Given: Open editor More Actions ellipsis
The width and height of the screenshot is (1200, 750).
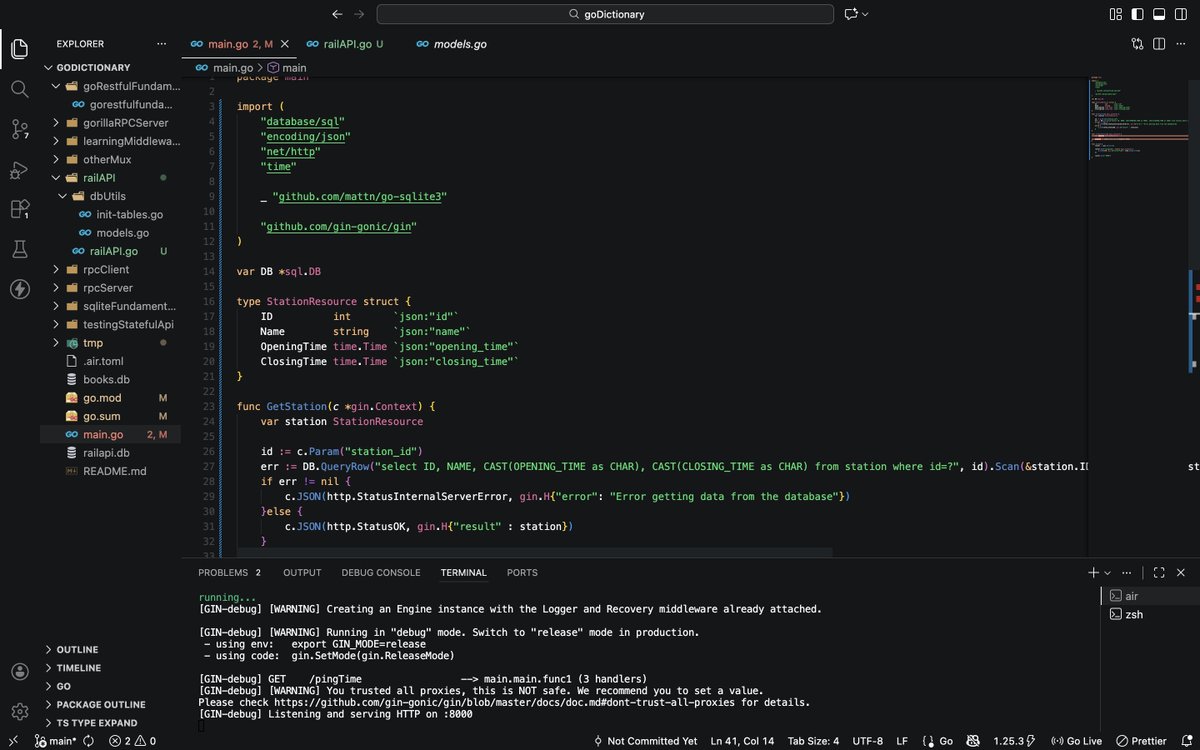Looking at the screenshot, I should tap(1182, 44).
